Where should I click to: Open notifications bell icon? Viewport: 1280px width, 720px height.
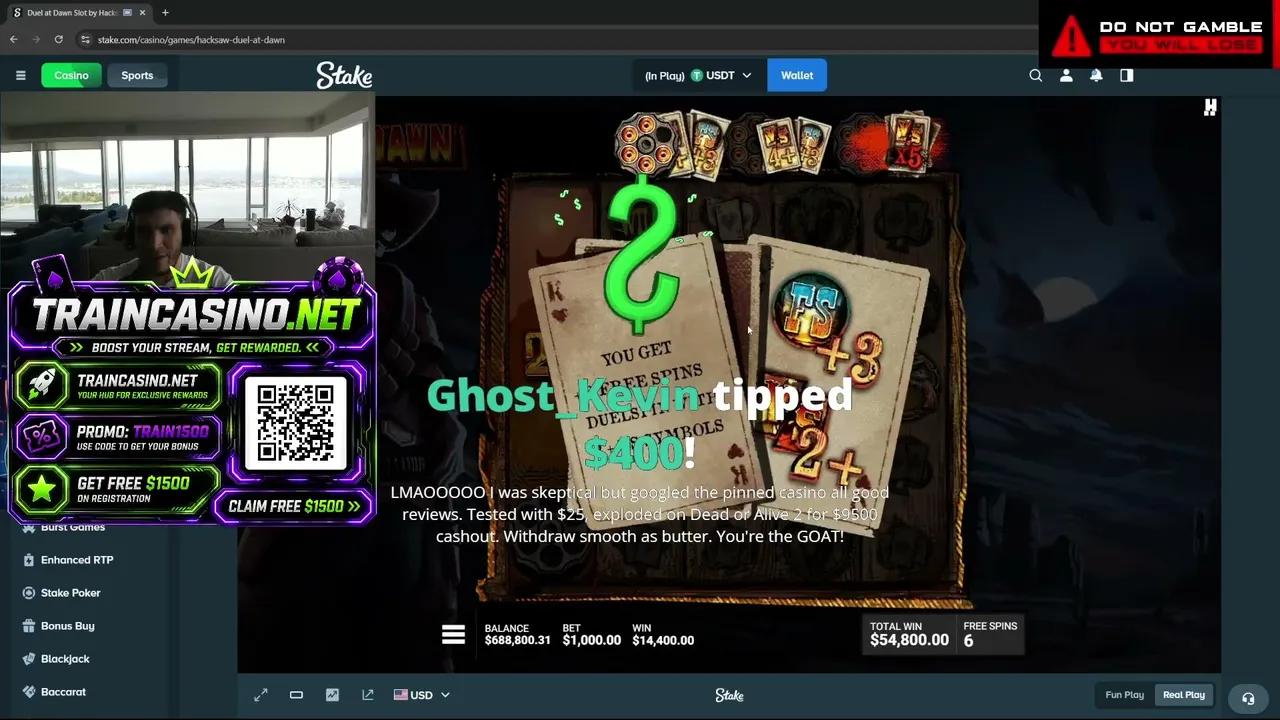1096,75
